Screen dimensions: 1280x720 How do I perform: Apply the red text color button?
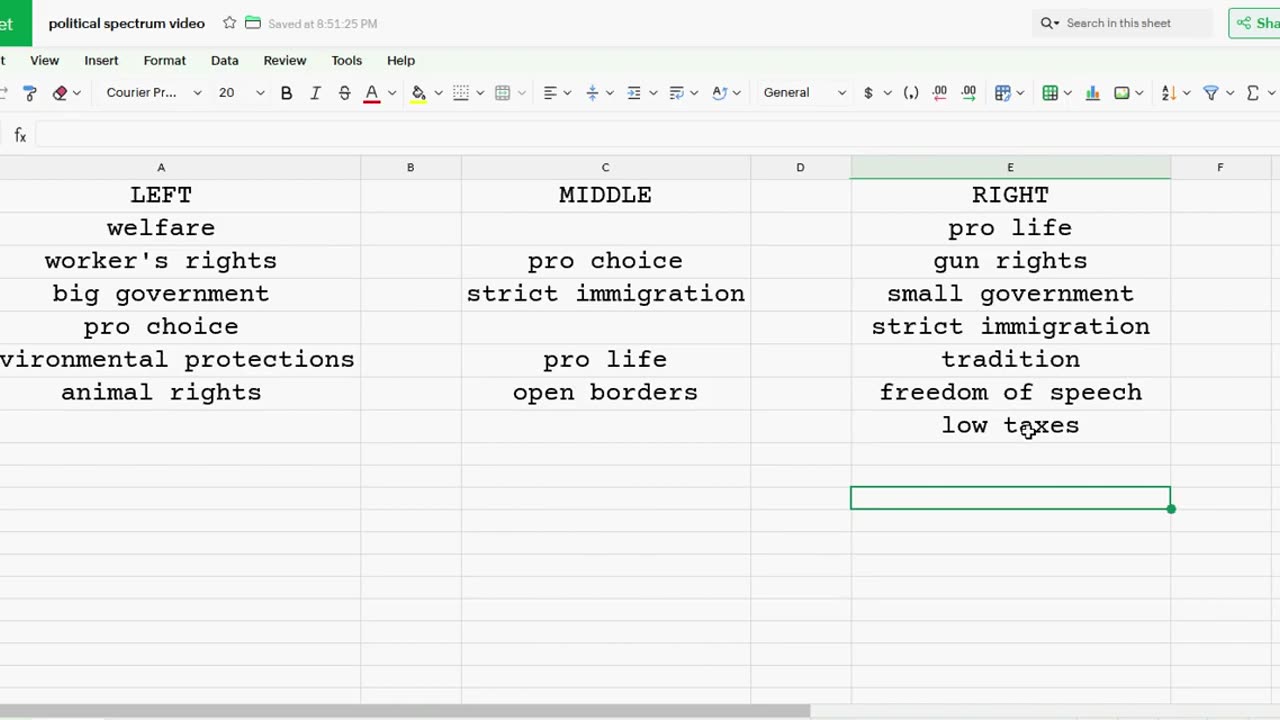tap(372, 93)
